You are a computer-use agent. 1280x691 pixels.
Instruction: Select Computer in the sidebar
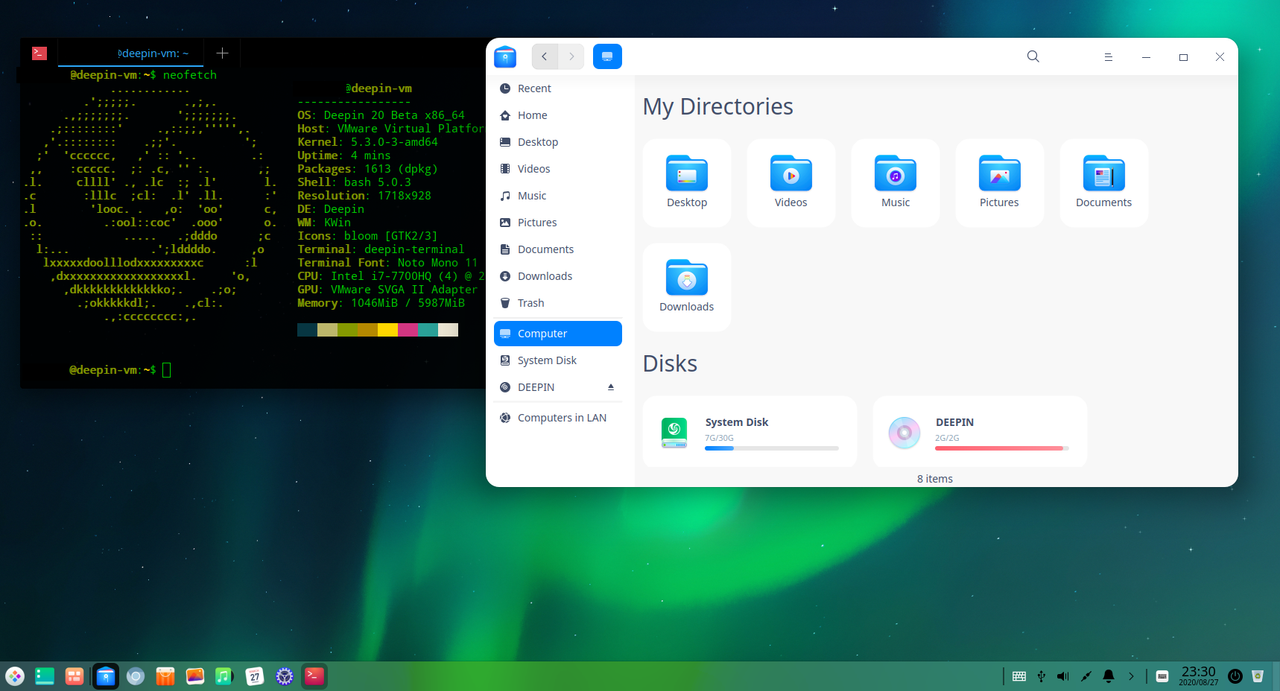558,333
